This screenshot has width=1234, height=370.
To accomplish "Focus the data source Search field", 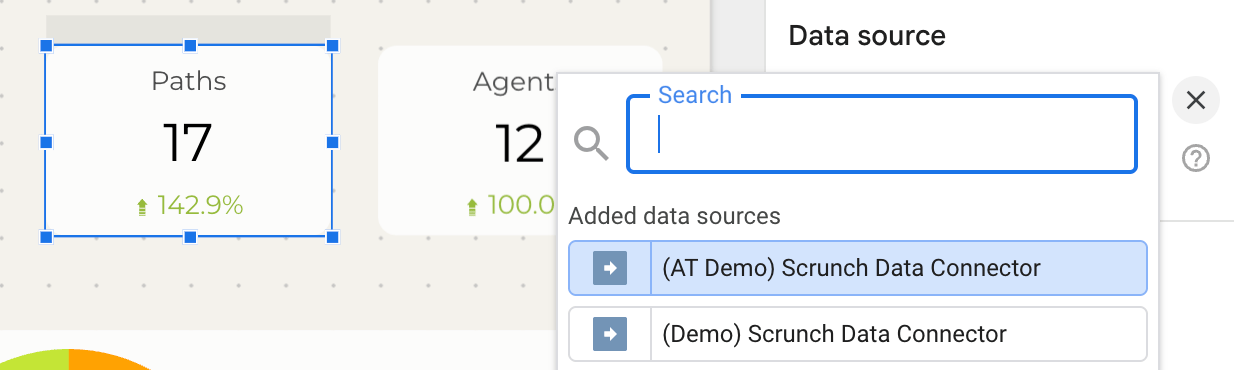I will tap(882, 134).
